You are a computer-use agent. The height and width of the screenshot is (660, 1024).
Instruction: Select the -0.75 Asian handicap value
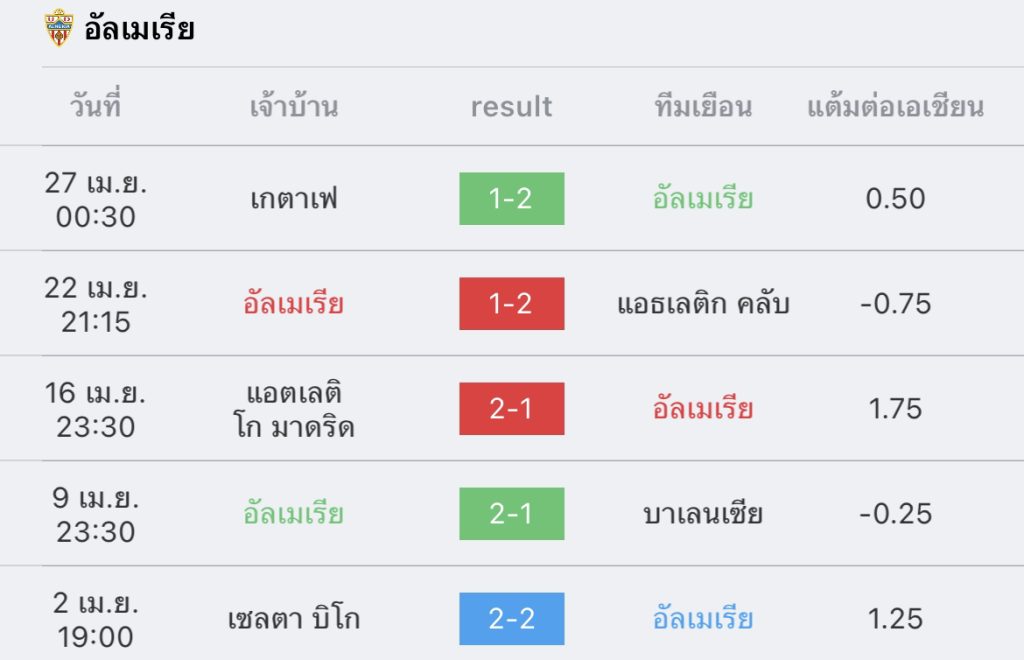click(x=895, y=304)
